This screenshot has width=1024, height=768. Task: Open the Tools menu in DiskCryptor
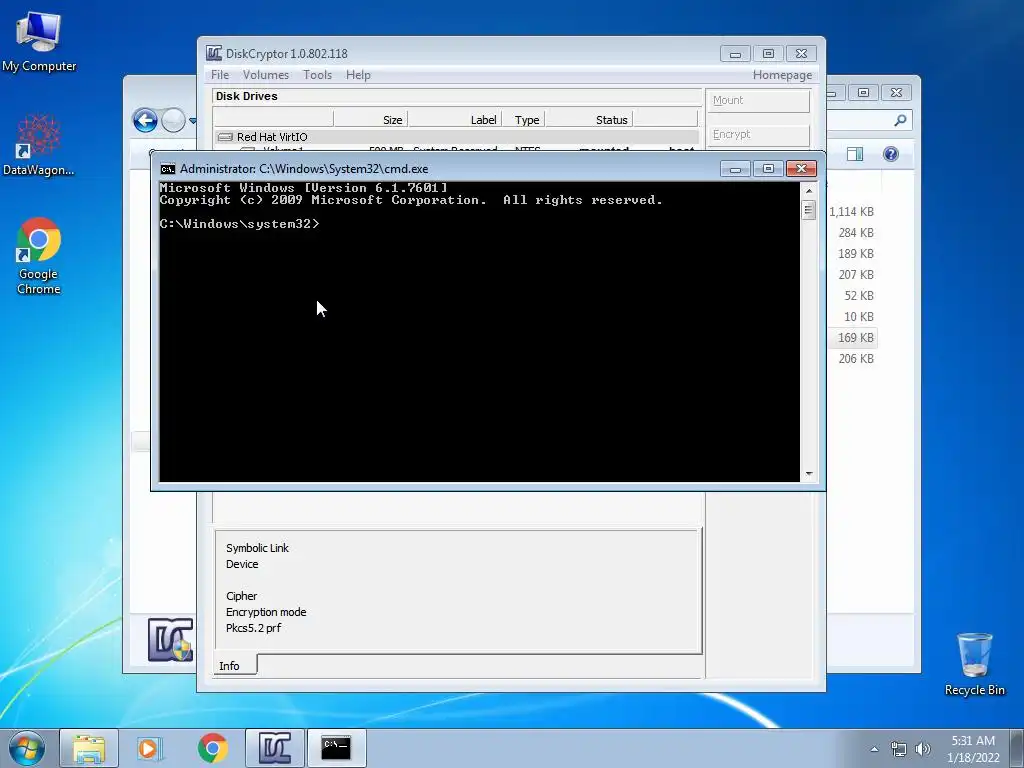click(317, 75)
